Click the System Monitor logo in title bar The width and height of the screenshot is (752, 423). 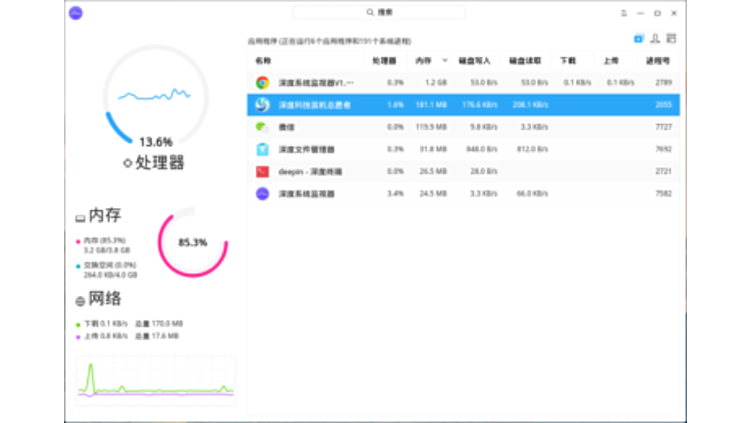tap(77, 13)
